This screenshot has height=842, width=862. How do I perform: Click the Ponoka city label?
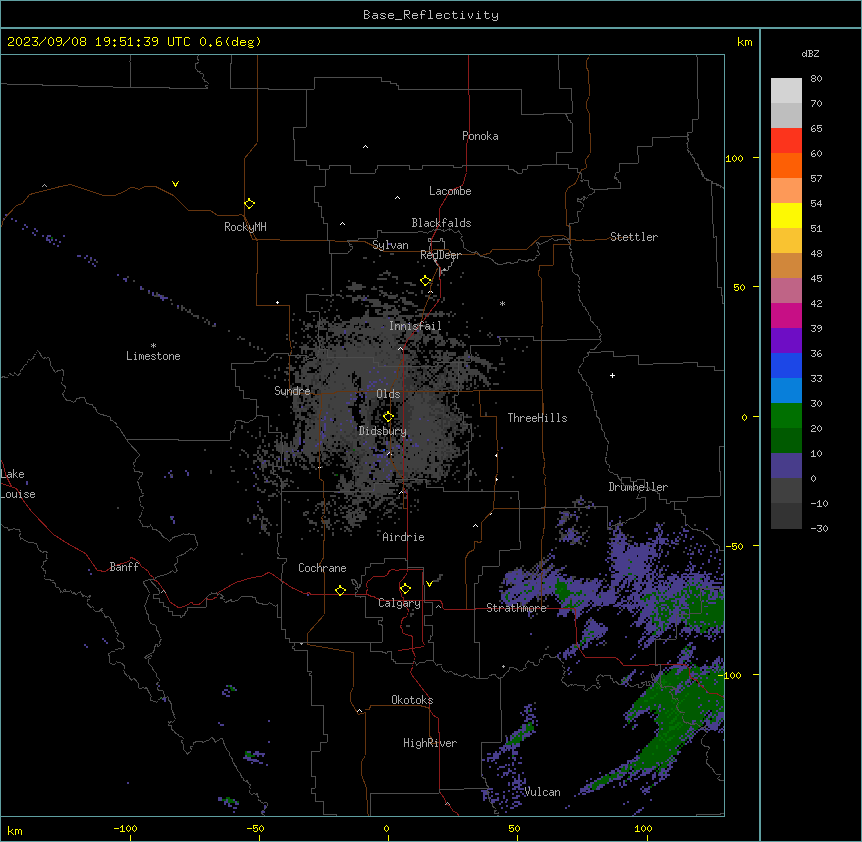pos(480,136)
